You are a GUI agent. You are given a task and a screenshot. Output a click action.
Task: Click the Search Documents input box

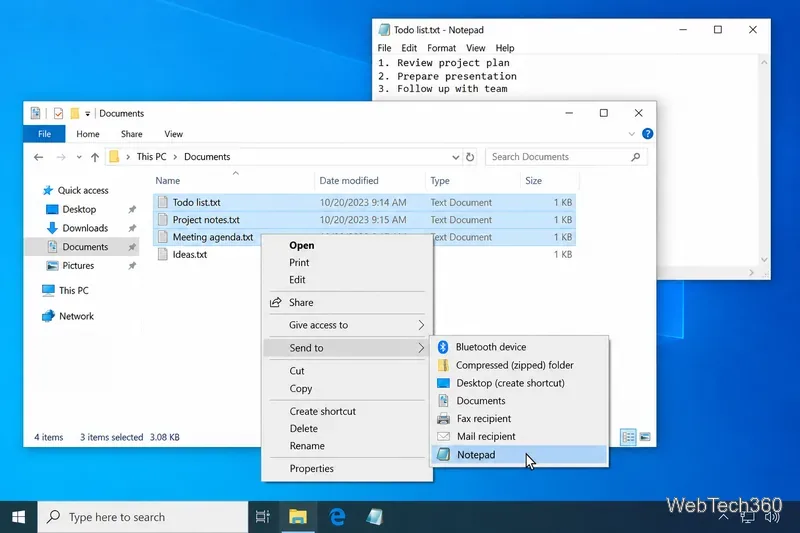tap(566, 157)
